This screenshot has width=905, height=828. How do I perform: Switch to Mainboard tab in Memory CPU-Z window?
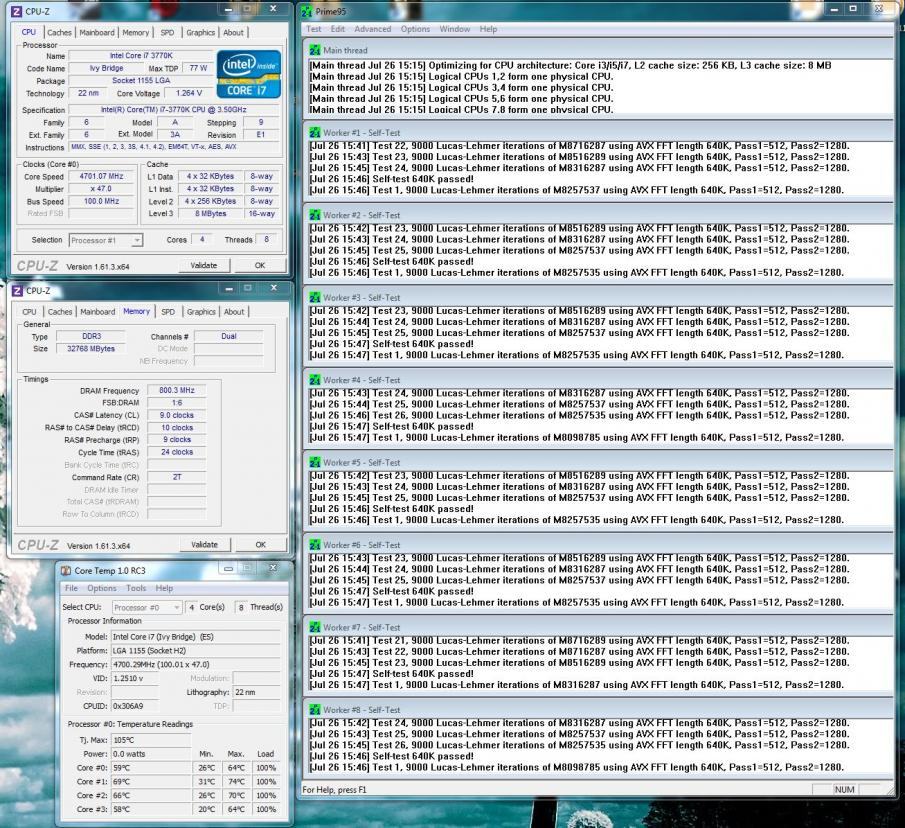(98, 312)
